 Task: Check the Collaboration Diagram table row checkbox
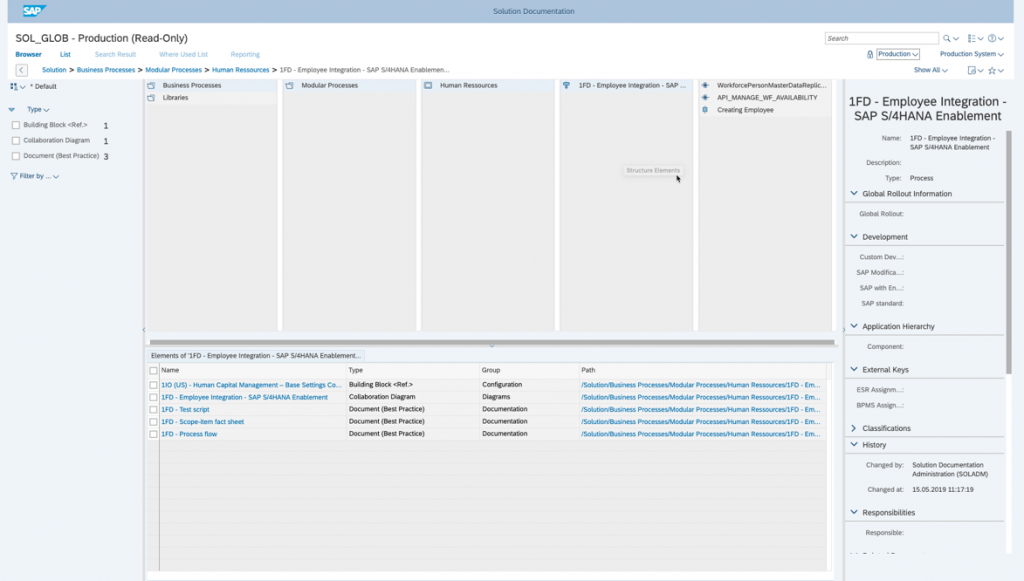click(x=153, y=397)
